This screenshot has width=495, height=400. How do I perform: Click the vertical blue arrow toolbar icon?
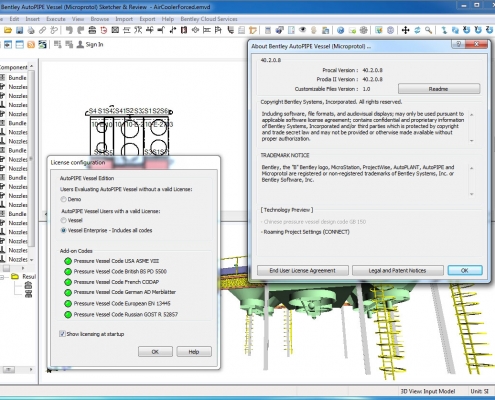[444, 30]
